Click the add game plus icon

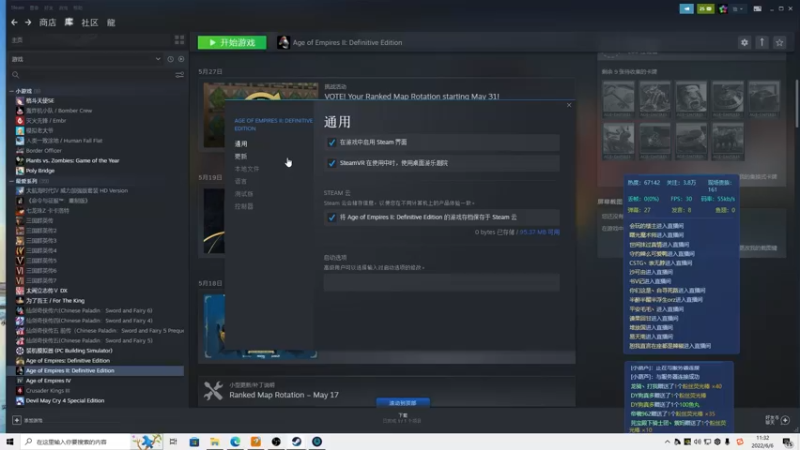[16, 420]
